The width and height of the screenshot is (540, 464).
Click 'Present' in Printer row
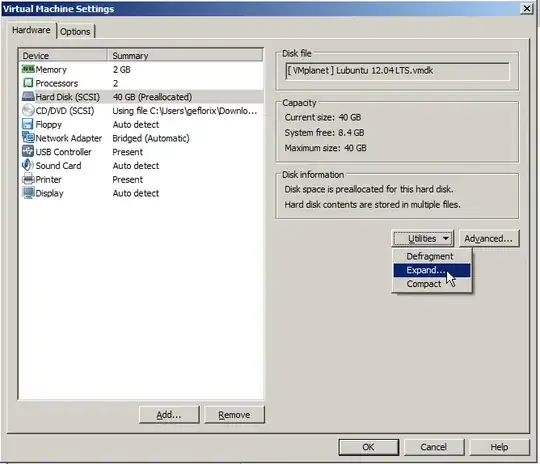tap(127, 179)
